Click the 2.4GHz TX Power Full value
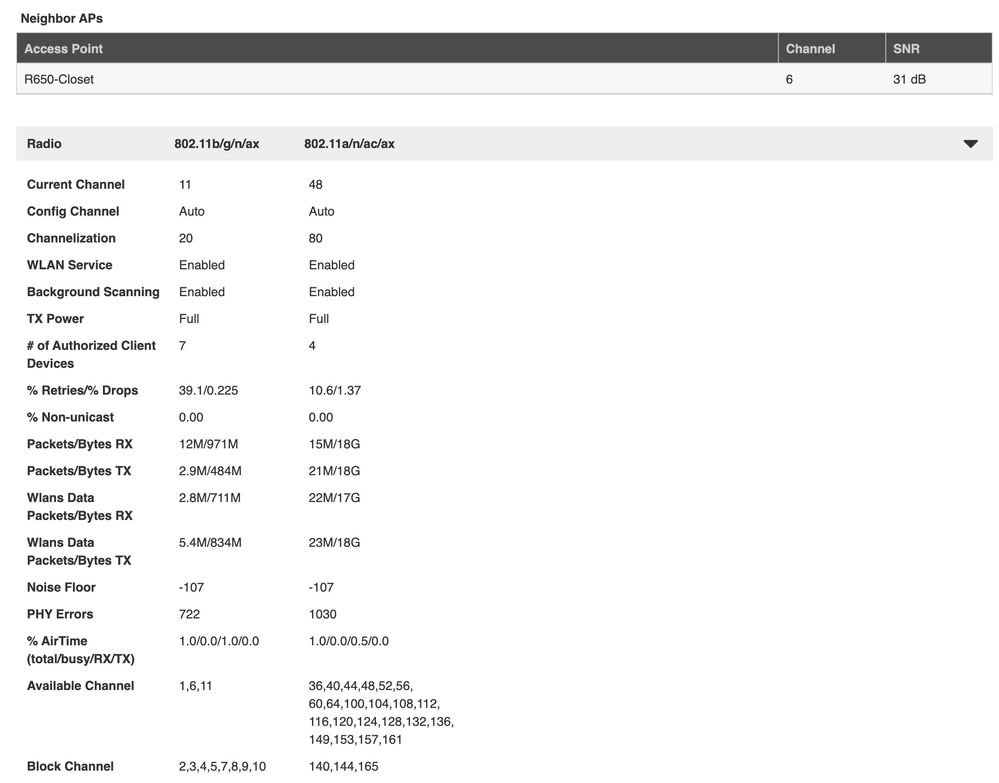 pos(189,319)
